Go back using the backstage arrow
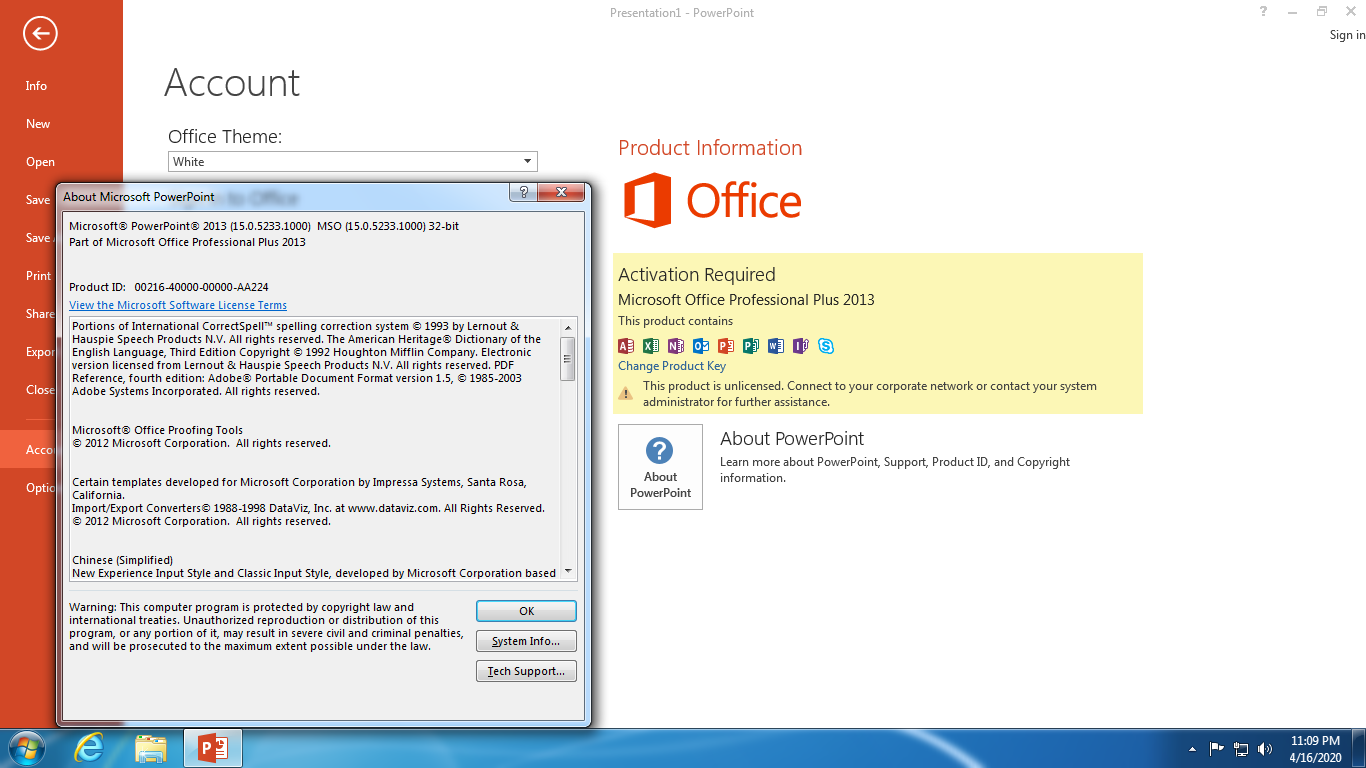1366x768 pixels. point(41,34)
